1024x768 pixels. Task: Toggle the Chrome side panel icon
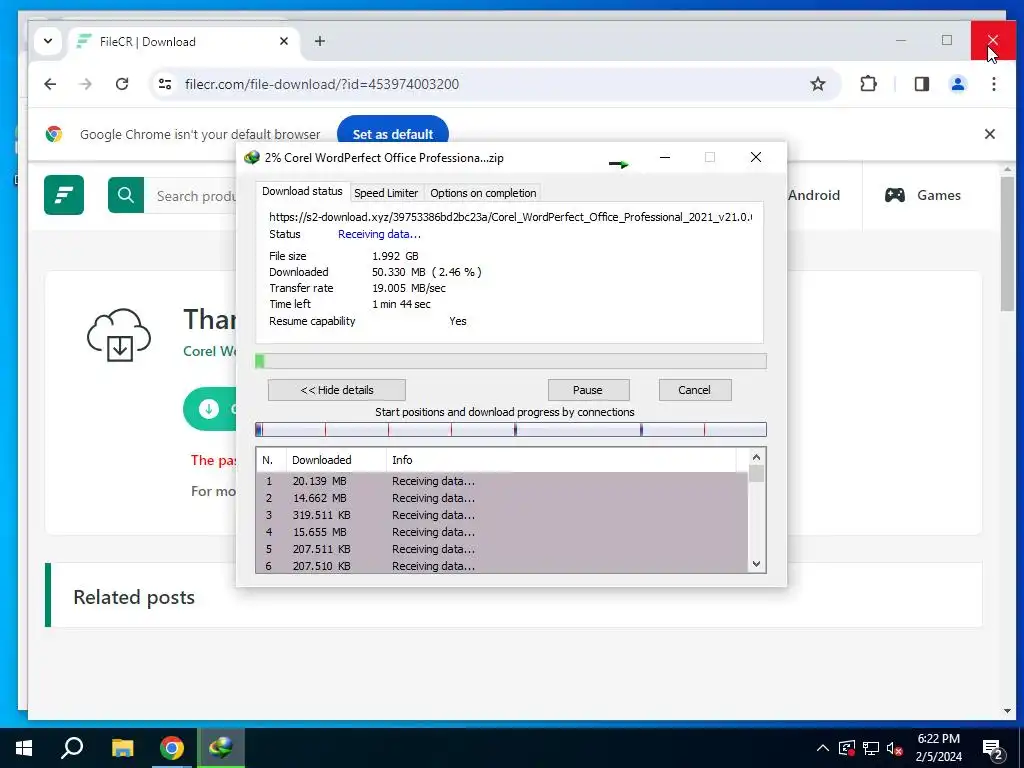coord(921,84)
